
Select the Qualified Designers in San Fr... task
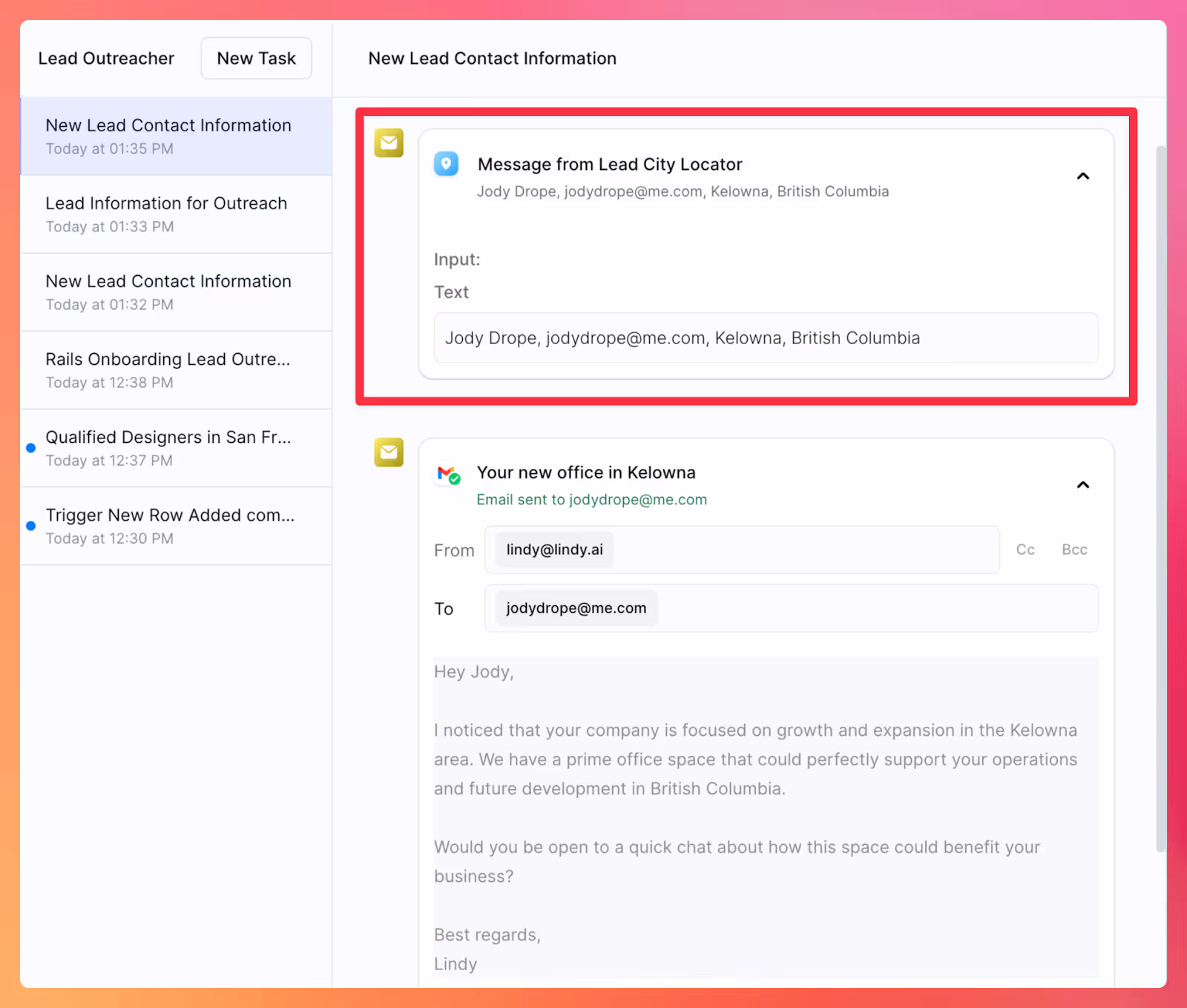coord(176,448)
